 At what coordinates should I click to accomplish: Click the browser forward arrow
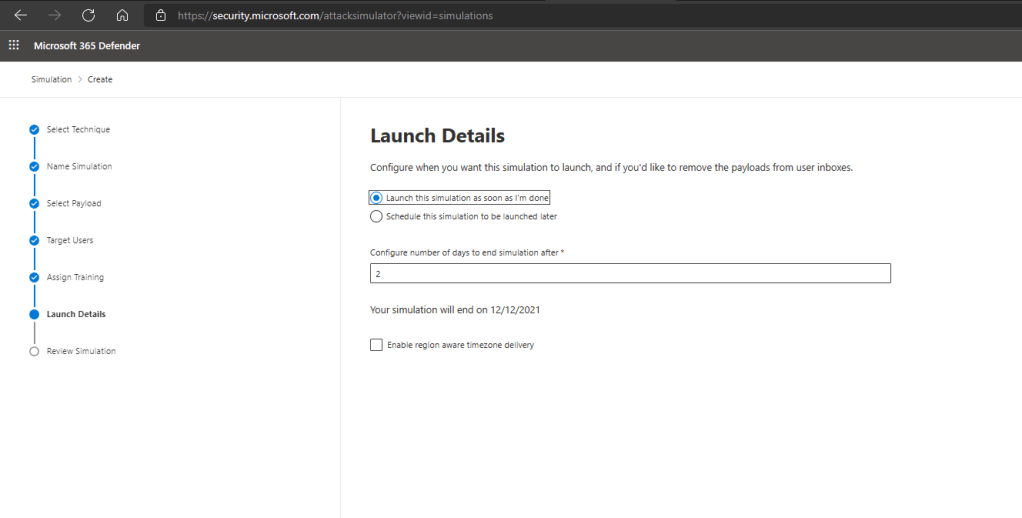54,16
